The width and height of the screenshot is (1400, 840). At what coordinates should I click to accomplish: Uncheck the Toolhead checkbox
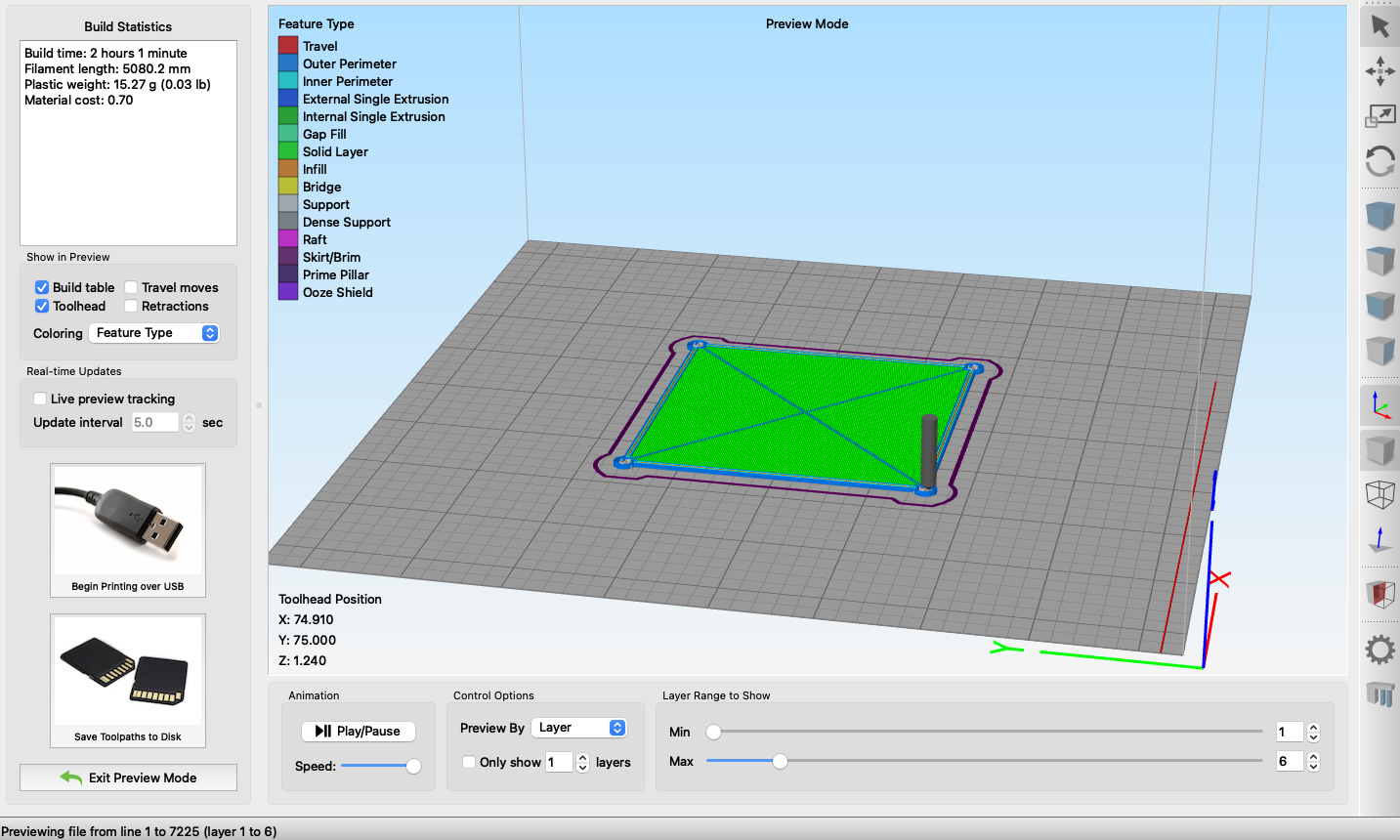pyautogui.click(x=42, y=306)
